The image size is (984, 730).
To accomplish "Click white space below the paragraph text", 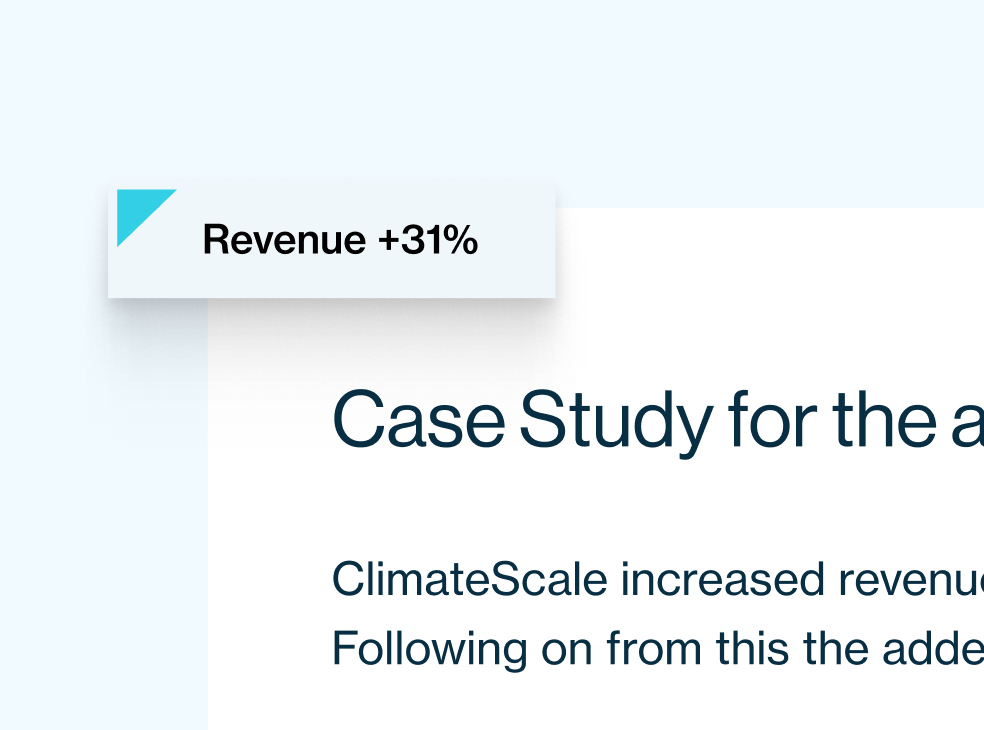I will [600, 705].
